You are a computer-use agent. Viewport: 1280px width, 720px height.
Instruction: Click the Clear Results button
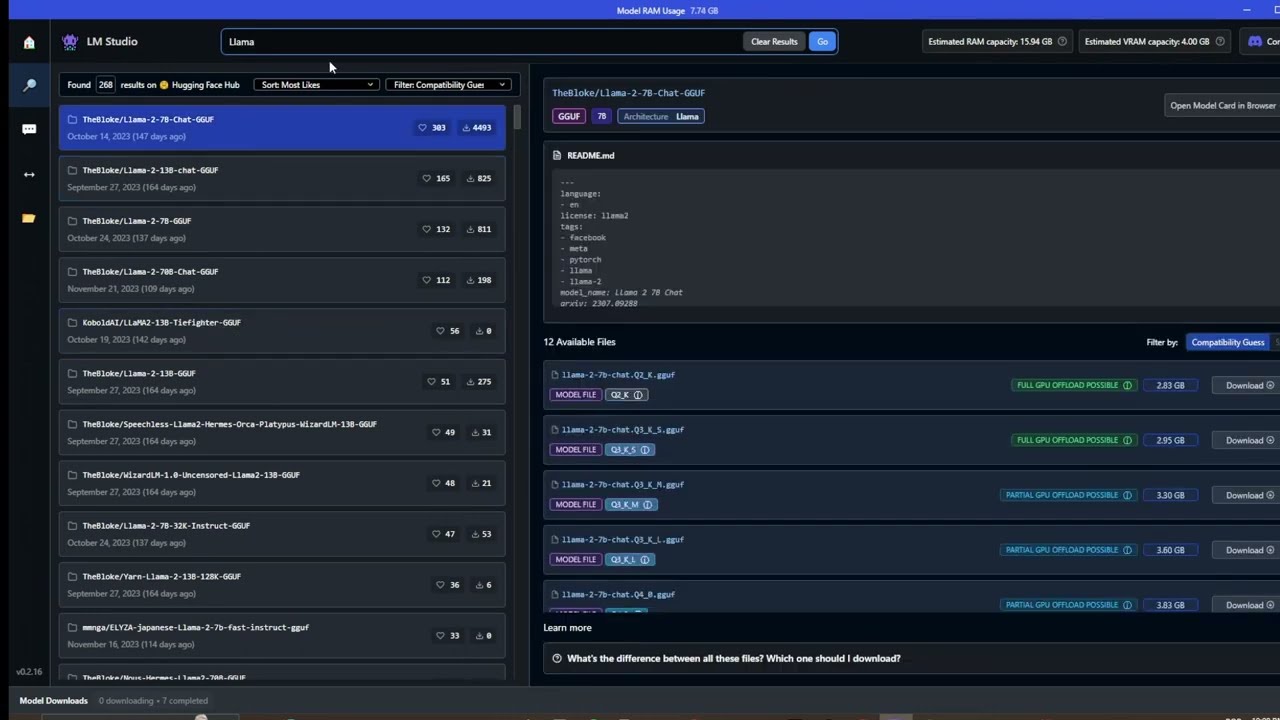[774, 42]
